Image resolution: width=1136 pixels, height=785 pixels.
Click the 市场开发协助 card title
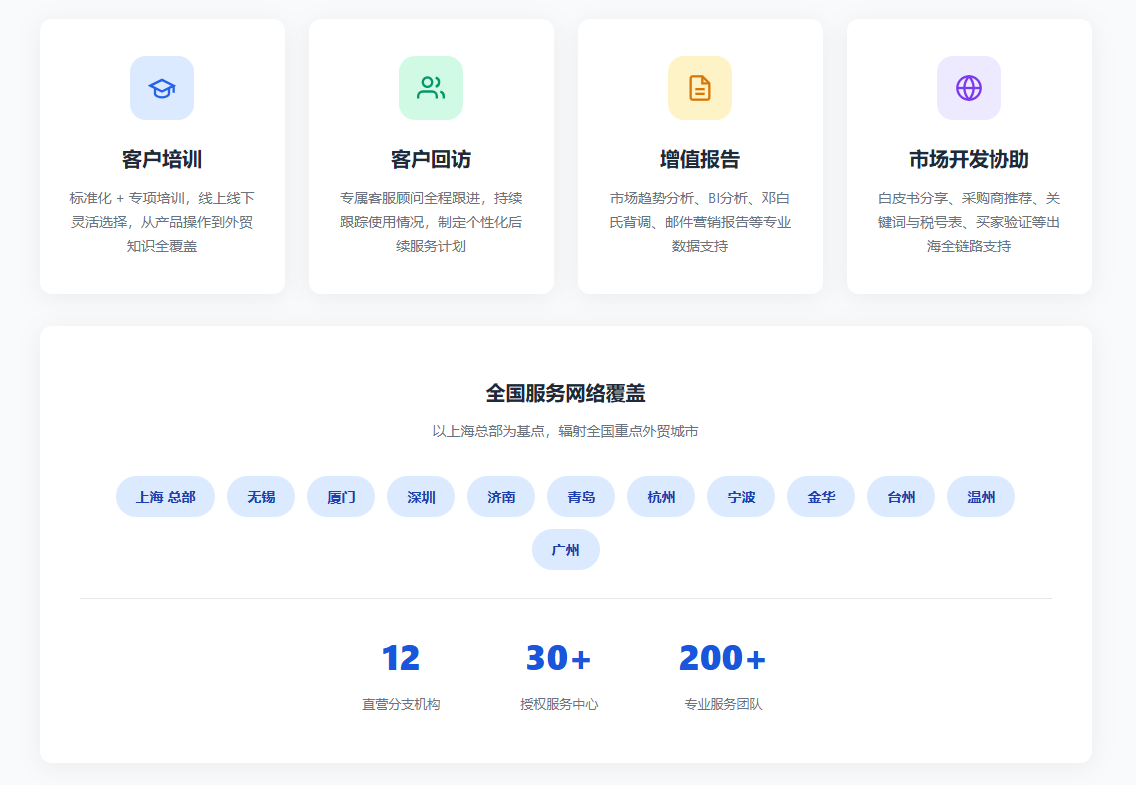tap(969, 159)
